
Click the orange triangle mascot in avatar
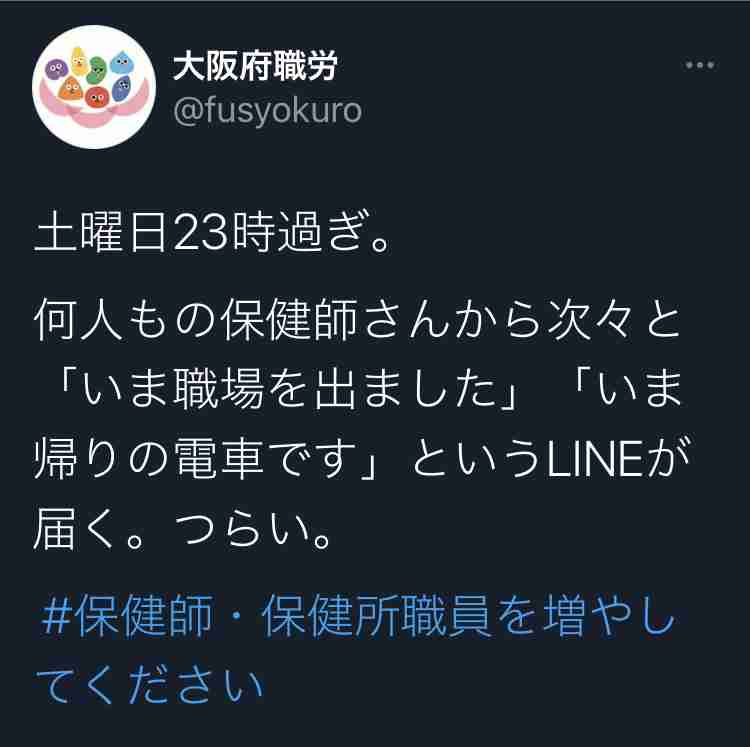(x=70, y=88)
